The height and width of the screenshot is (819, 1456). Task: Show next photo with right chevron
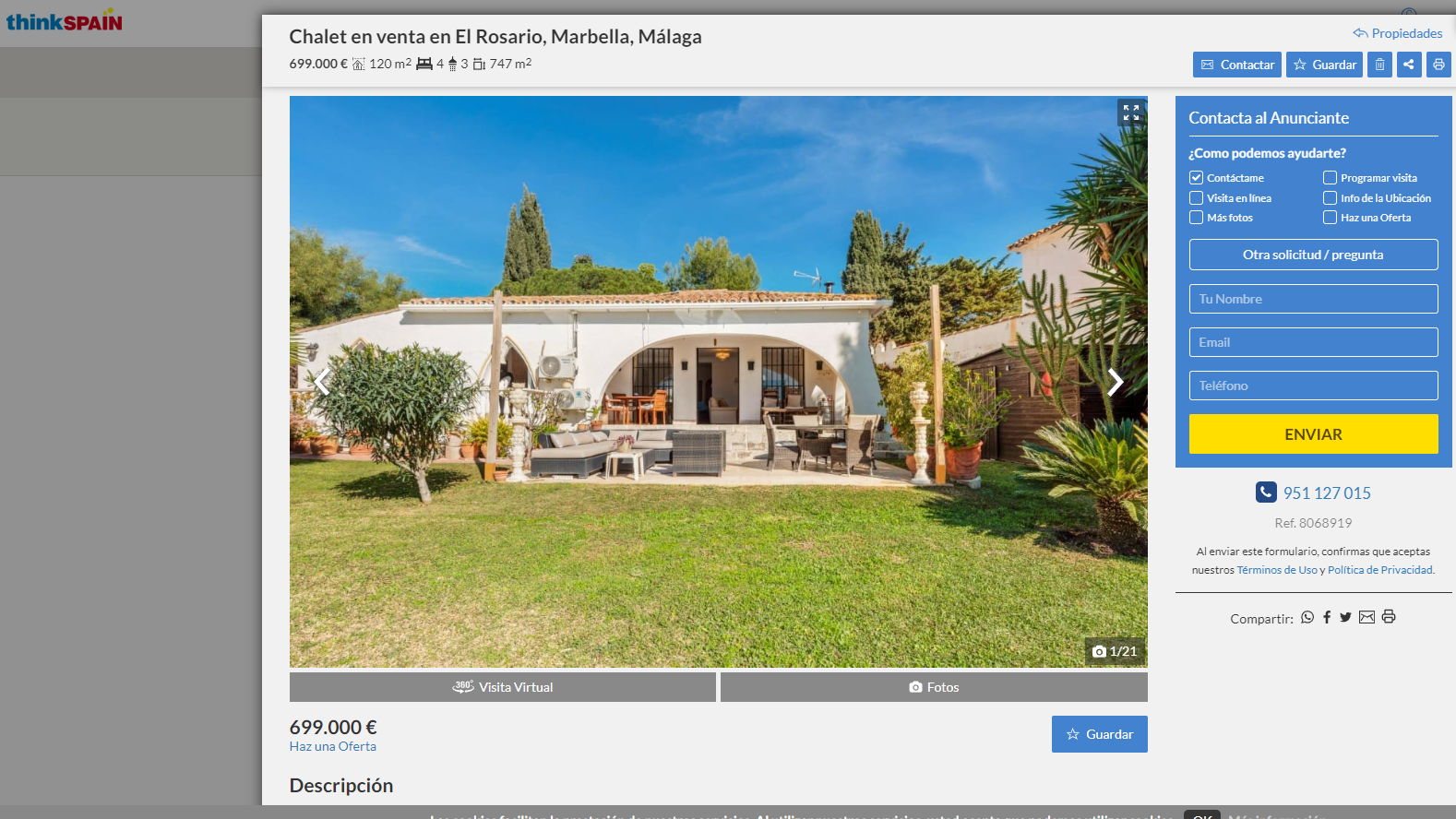1116,382
